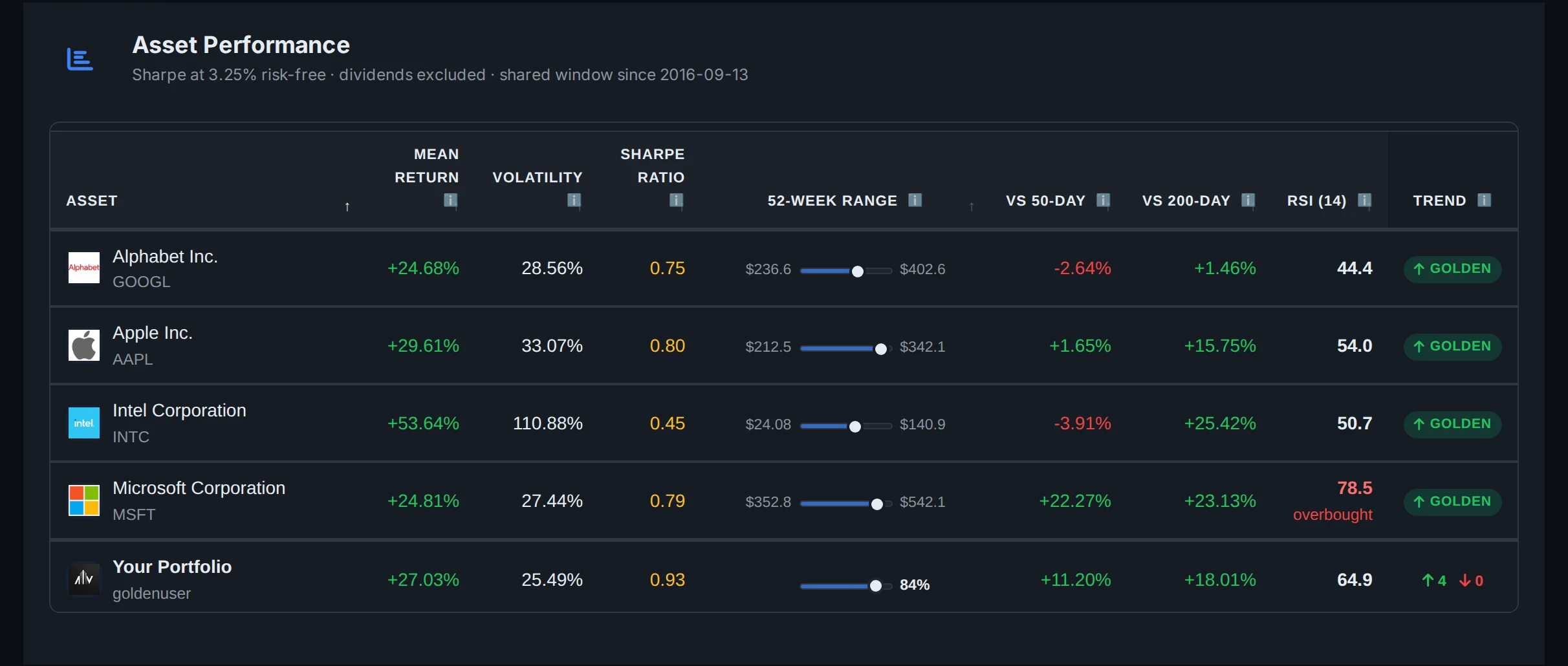Open VS 50-Day info icon
This screenshot has height=666, width=1568.
click(1104, 200)
